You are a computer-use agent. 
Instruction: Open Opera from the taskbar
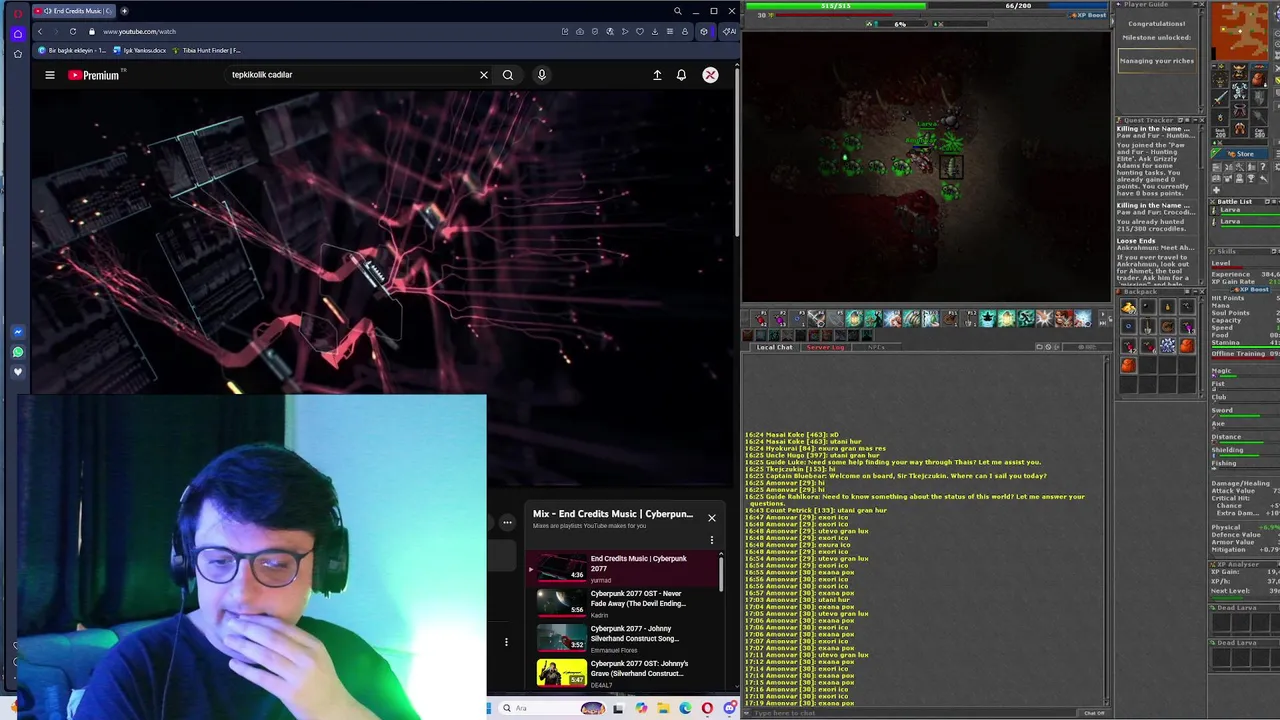point(707,708)
